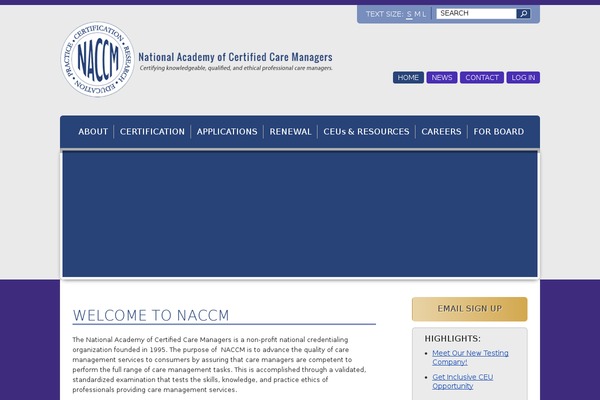The width and height of the screenshot is (600, 400).
Task: Click the HIGHLIGHTS: heading text
Action: (452, 339)
